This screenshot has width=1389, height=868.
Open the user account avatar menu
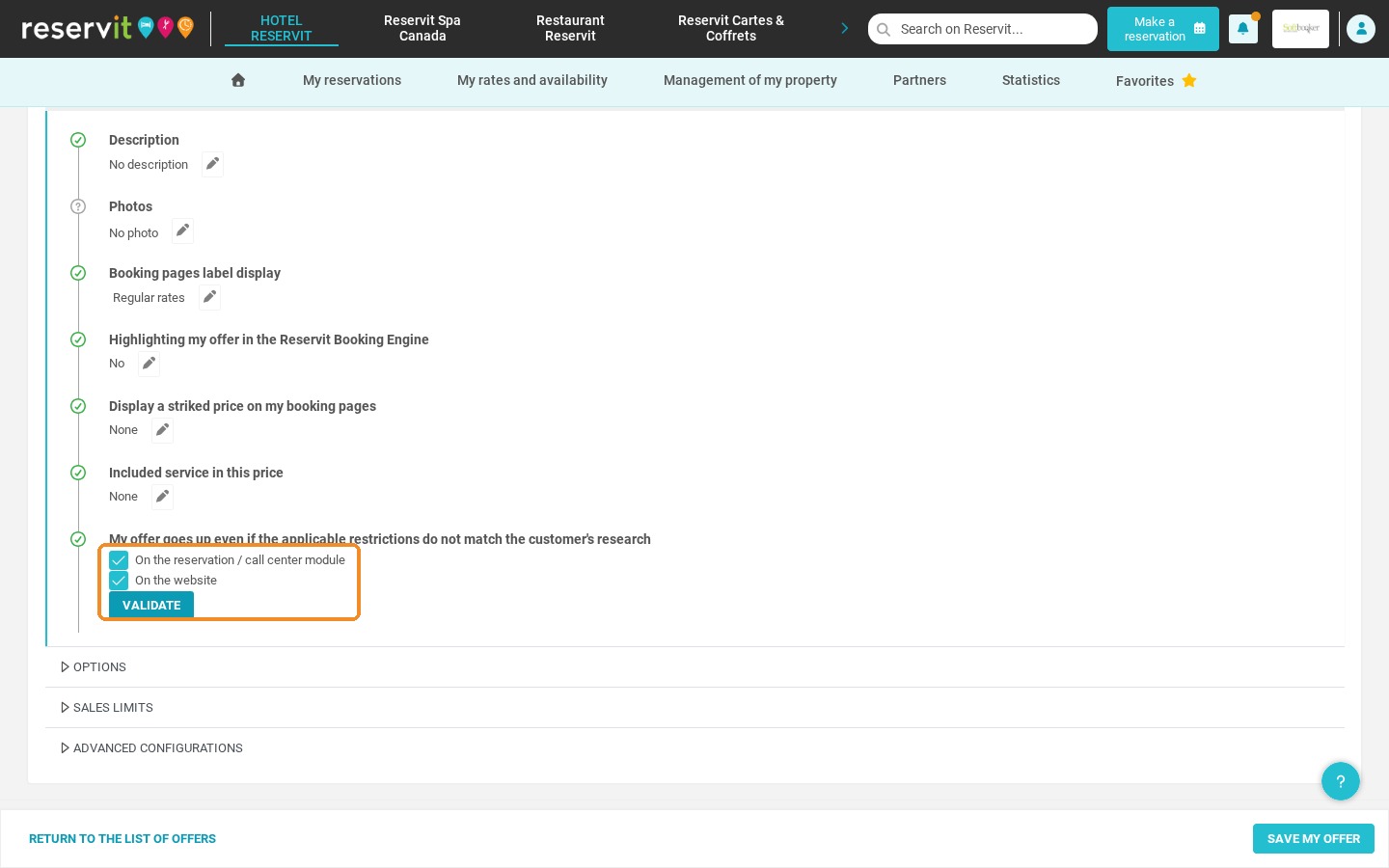coord(1361,29)
